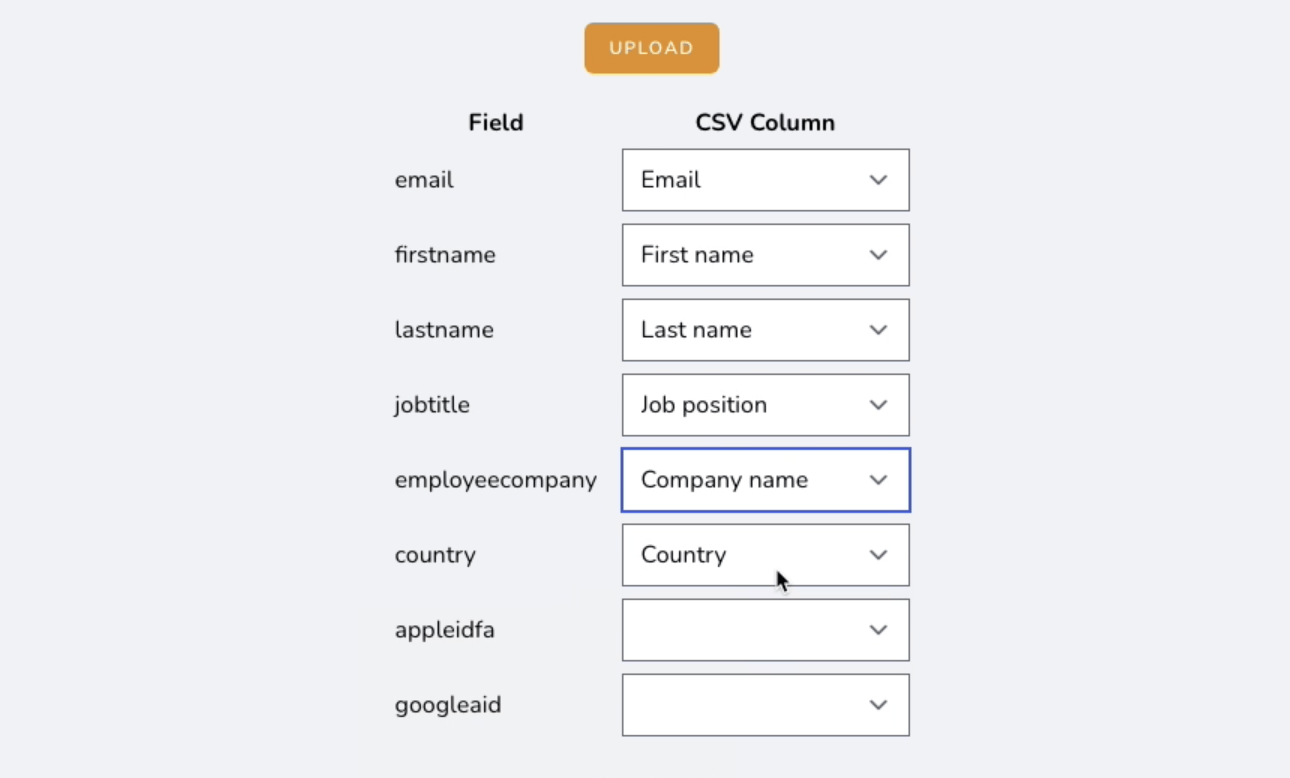Expand the First name column dropdown
The image size is (1290, 778).
pos(765,255)
